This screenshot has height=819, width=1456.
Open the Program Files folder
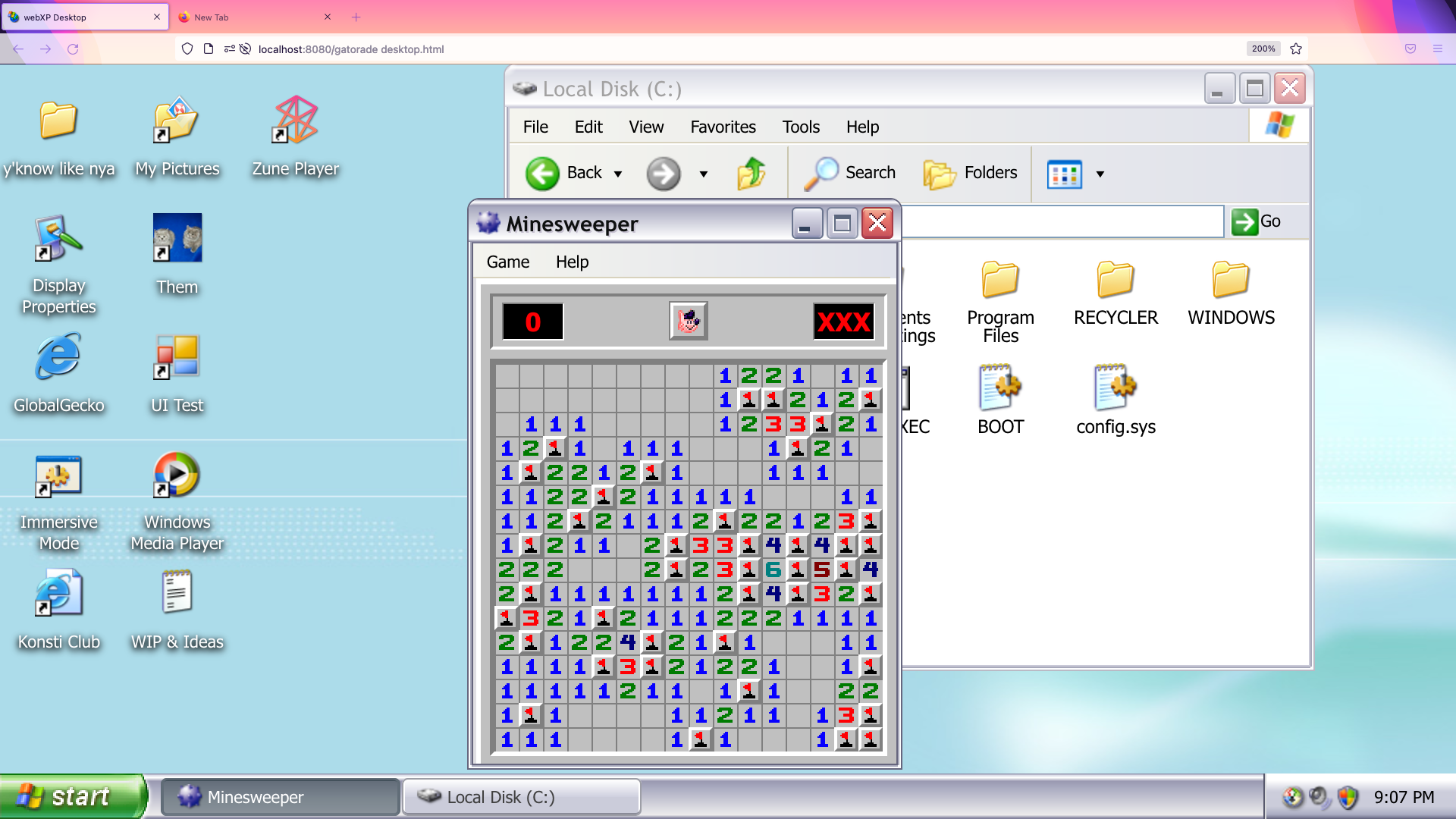(999, 281)
